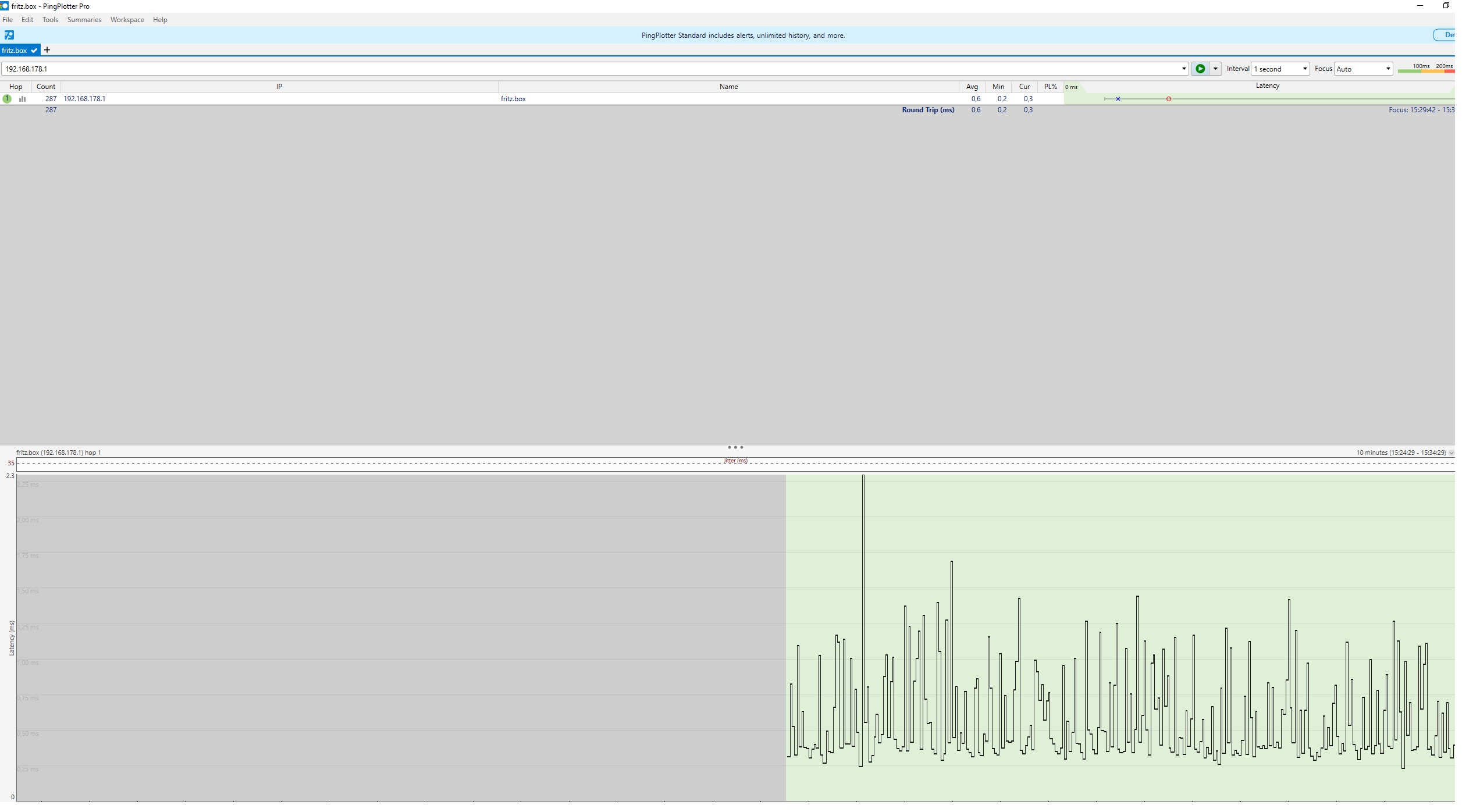Image resolution: width=1480 pixels, height=812 pixels.
Task: Click the Avg column header
Action: point(972,87)
